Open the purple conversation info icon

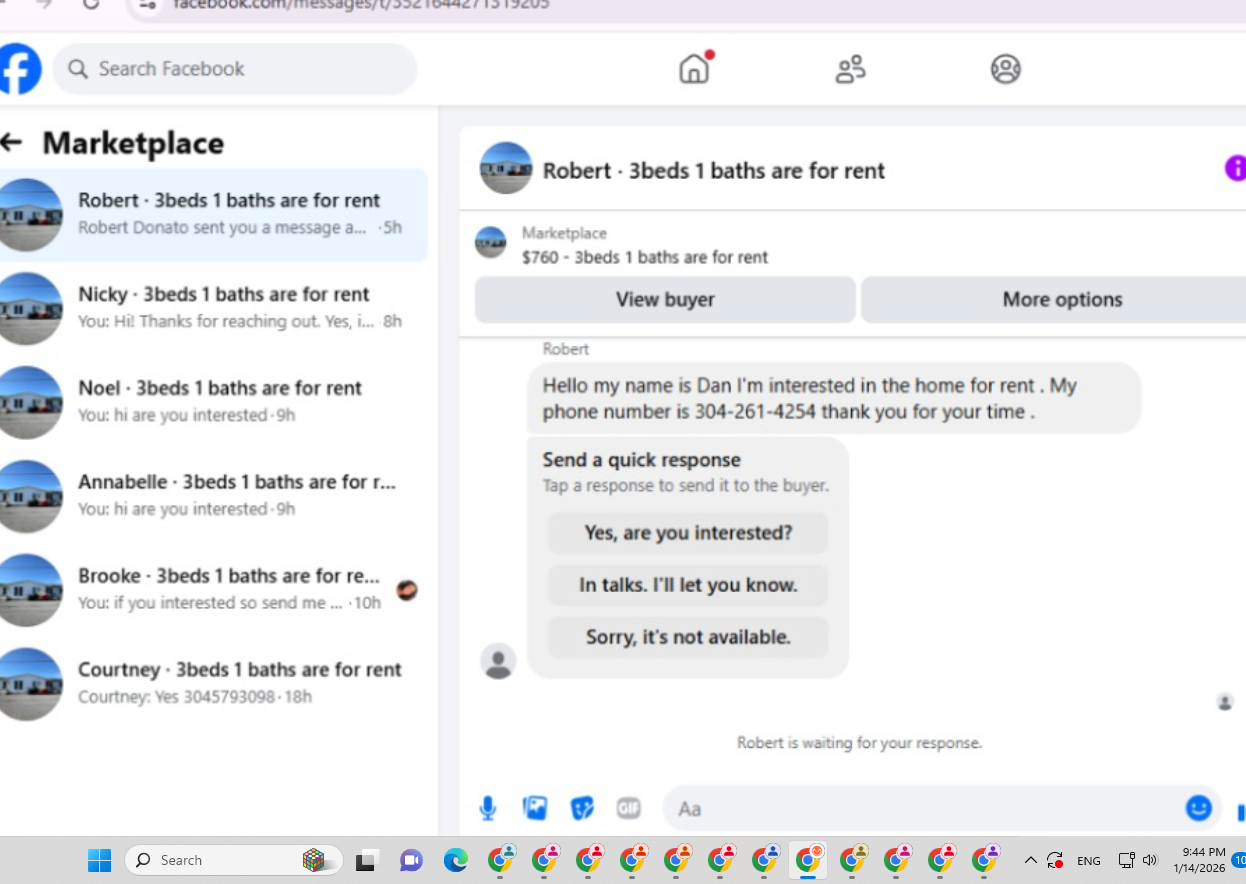pos(1235,168)
